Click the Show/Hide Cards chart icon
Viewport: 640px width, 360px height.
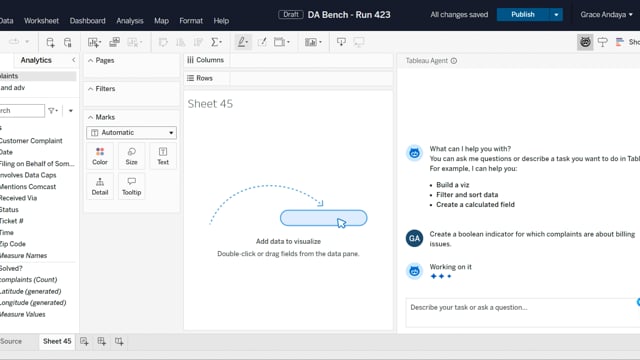(313, 42)
